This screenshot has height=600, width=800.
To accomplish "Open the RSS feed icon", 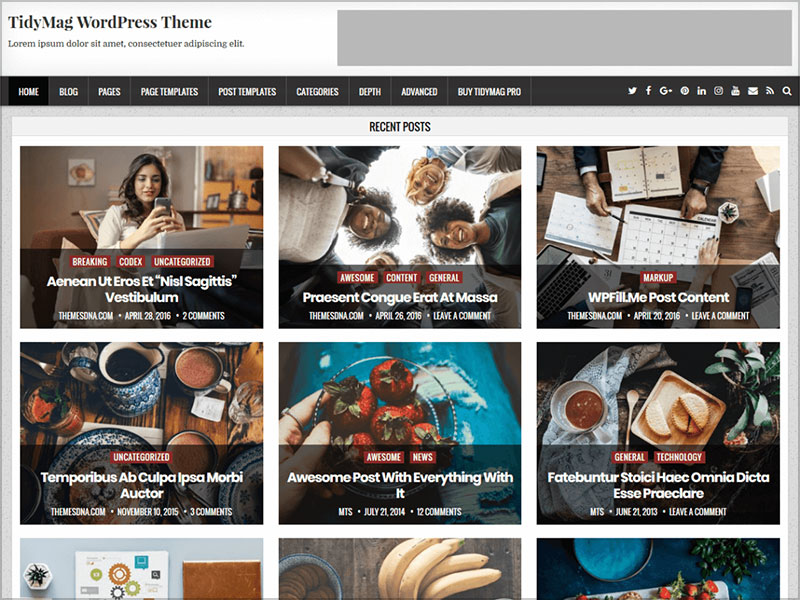I will pyautogui.click(x=770, y=91).
